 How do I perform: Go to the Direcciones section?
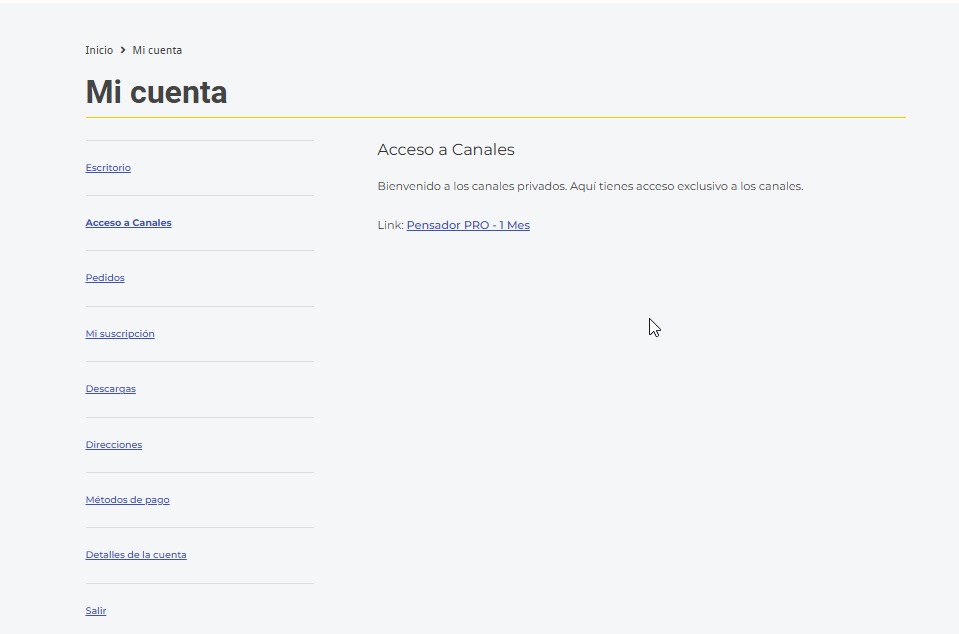pyautogui.click(x=114, y=445)
